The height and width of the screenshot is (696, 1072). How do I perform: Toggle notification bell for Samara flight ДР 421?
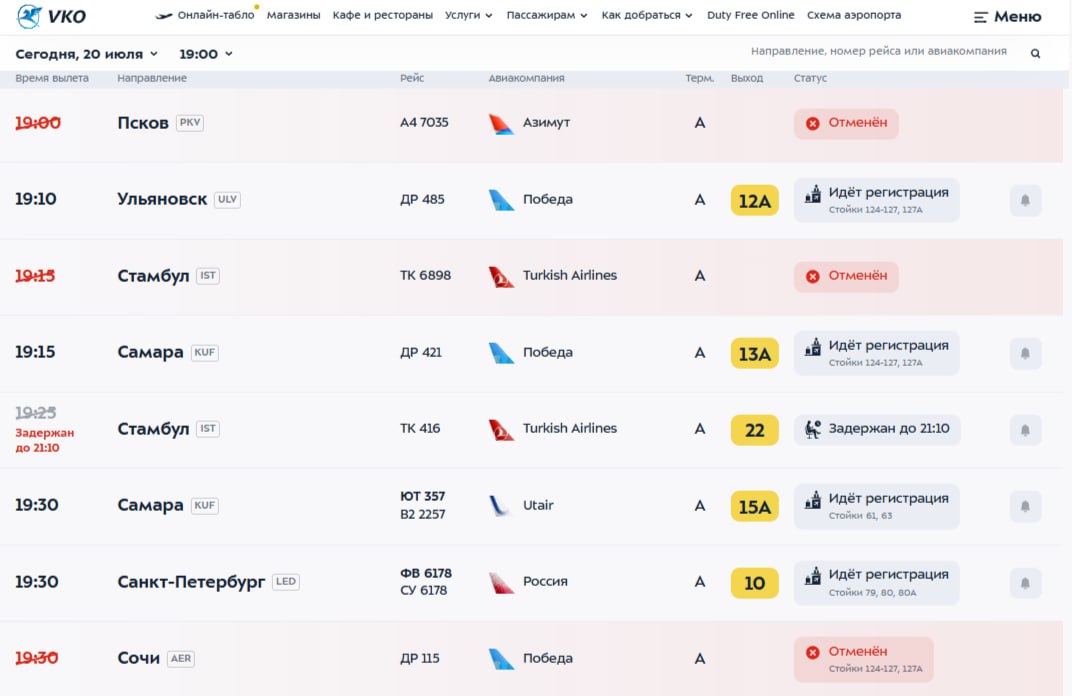pyautogui.click(x=1025, y=353)
